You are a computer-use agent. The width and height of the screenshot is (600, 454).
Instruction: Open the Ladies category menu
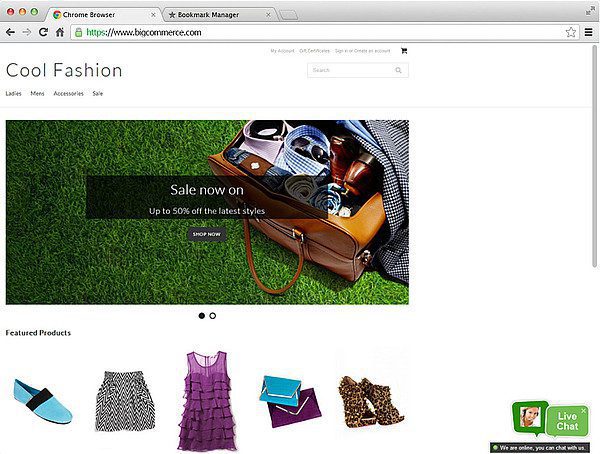point(13,93)
